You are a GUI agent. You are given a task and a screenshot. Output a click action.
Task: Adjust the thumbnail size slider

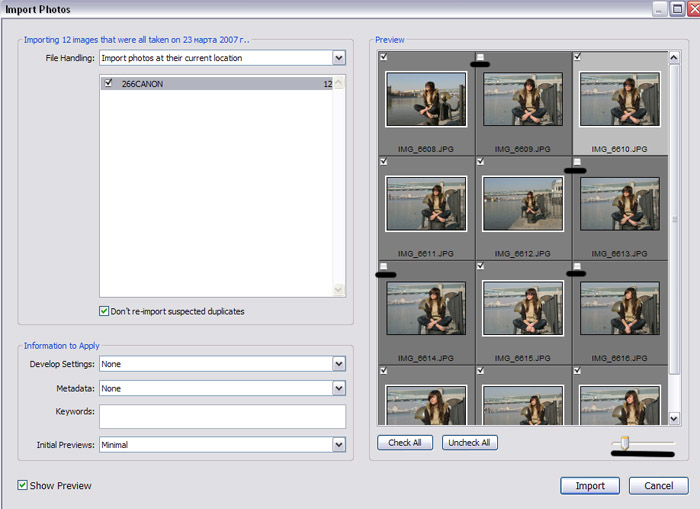(625, 443)
